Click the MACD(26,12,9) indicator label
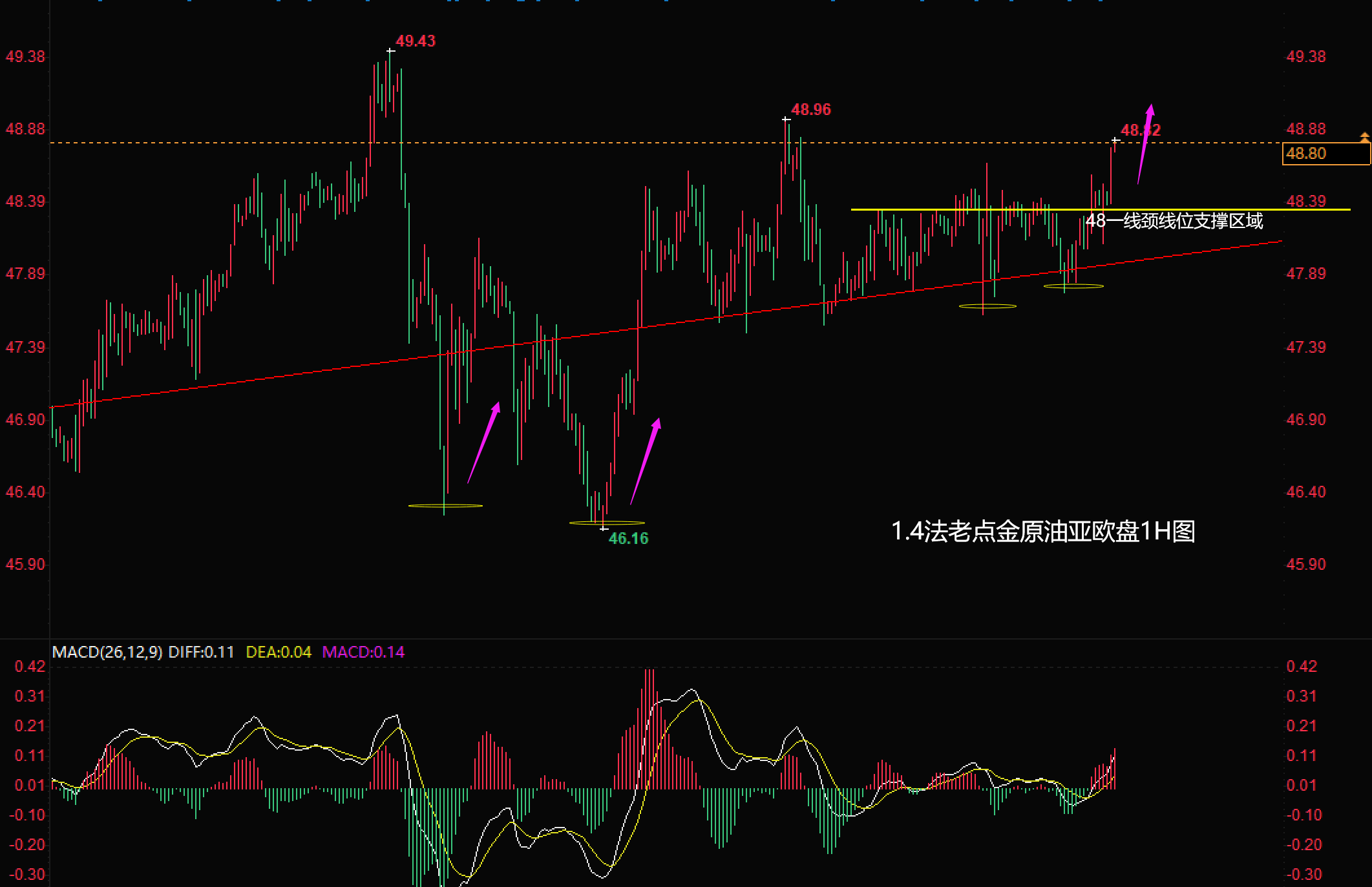 pyautogui.click(x=107, y=652)
